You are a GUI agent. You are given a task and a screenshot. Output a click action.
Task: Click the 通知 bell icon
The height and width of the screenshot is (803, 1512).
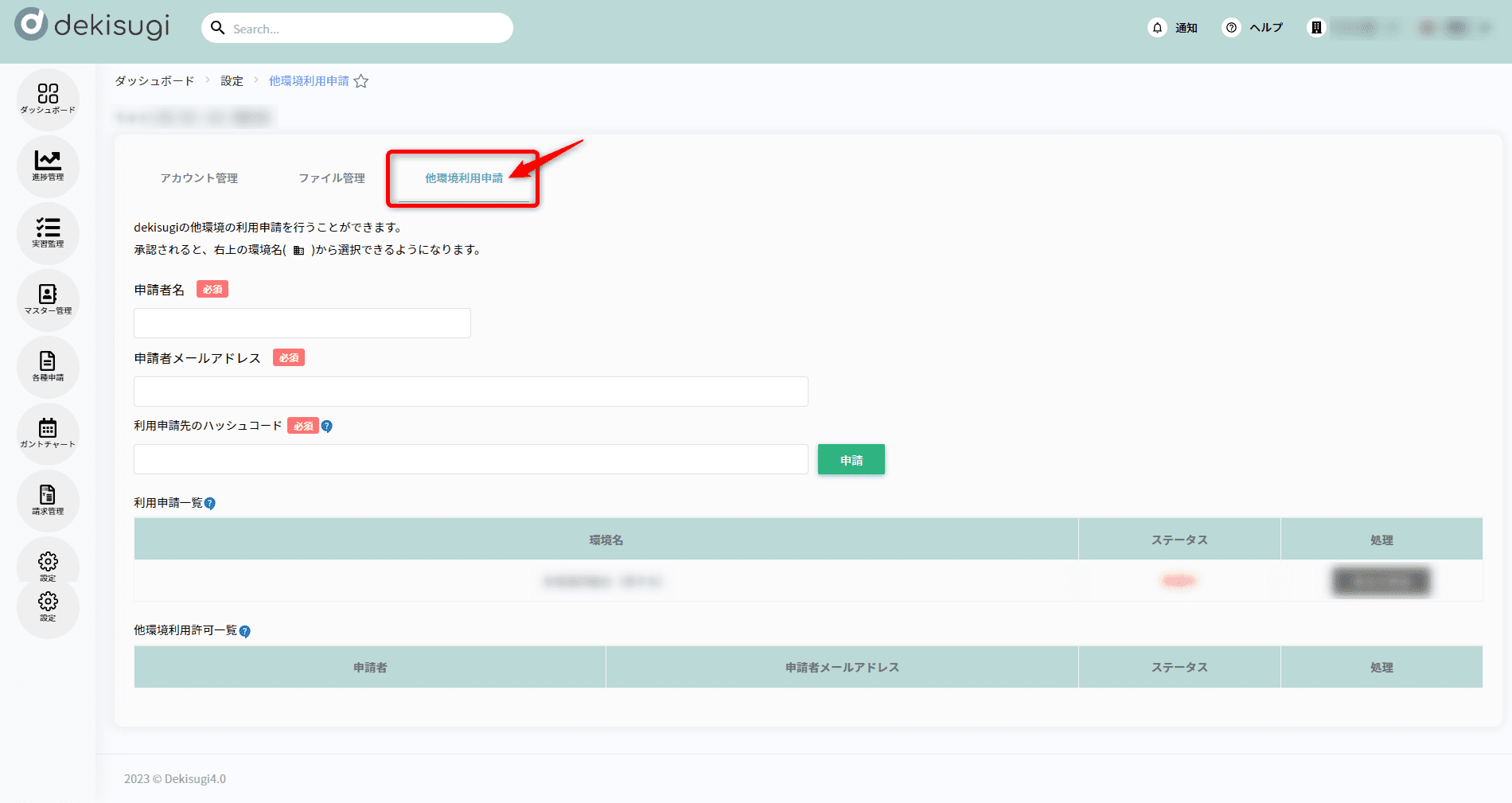(x=1157, y=28)
